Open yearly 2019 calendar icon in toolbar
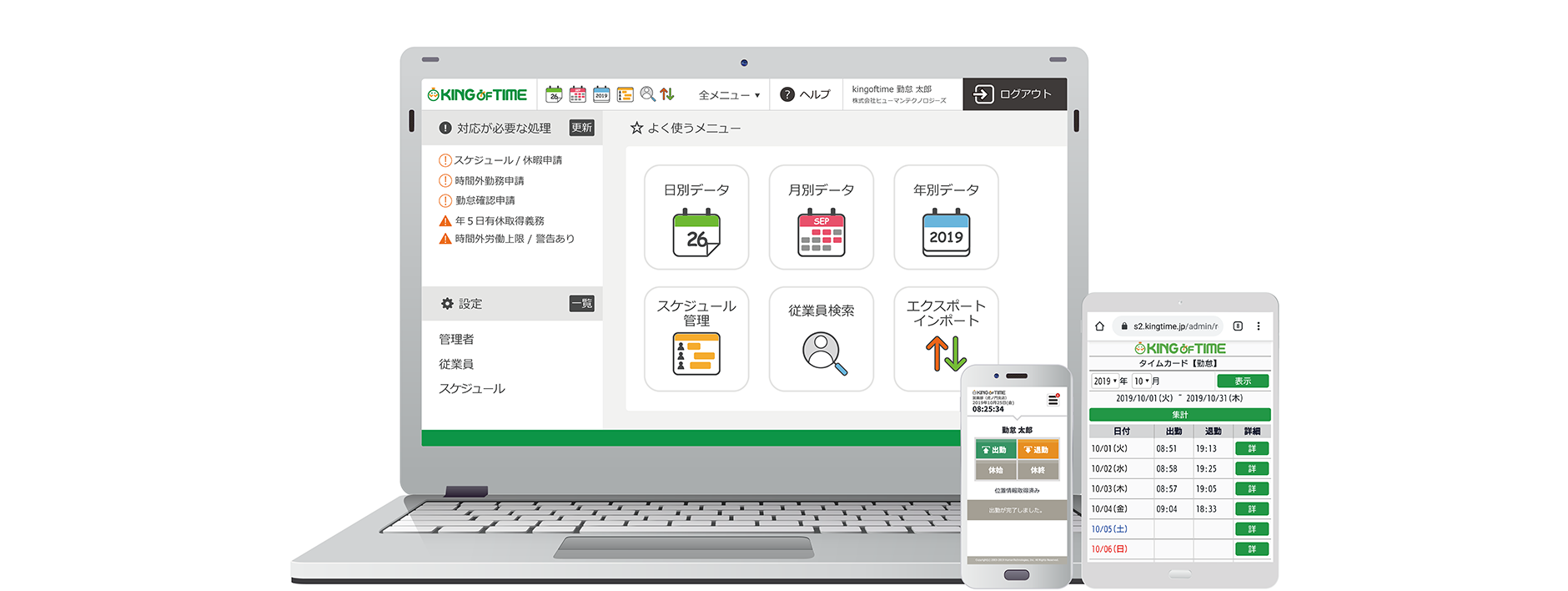This screenshot has height=591, width=1568. (x=601, y=94)
